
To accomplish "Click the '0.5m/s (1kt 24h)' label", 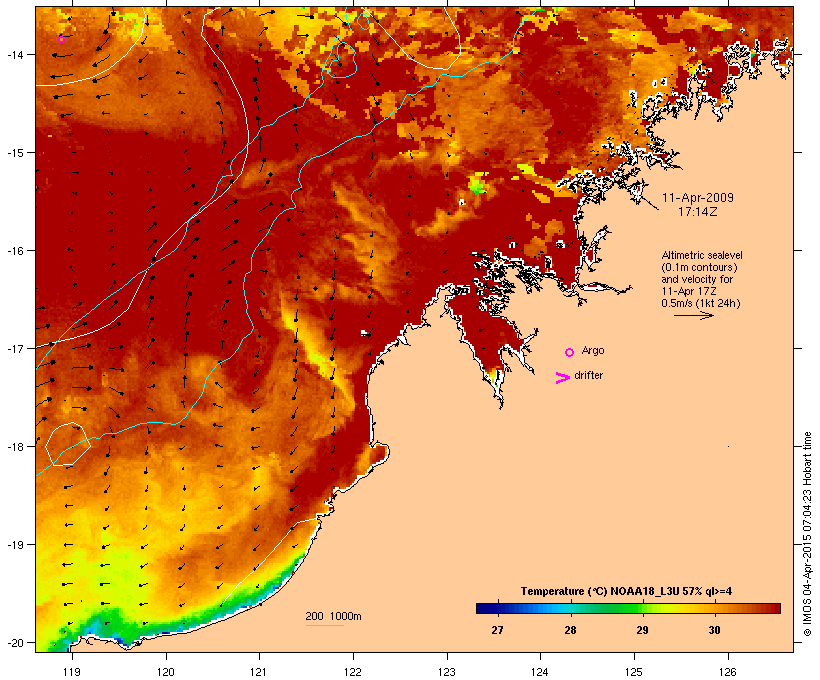I will point(701,303).
